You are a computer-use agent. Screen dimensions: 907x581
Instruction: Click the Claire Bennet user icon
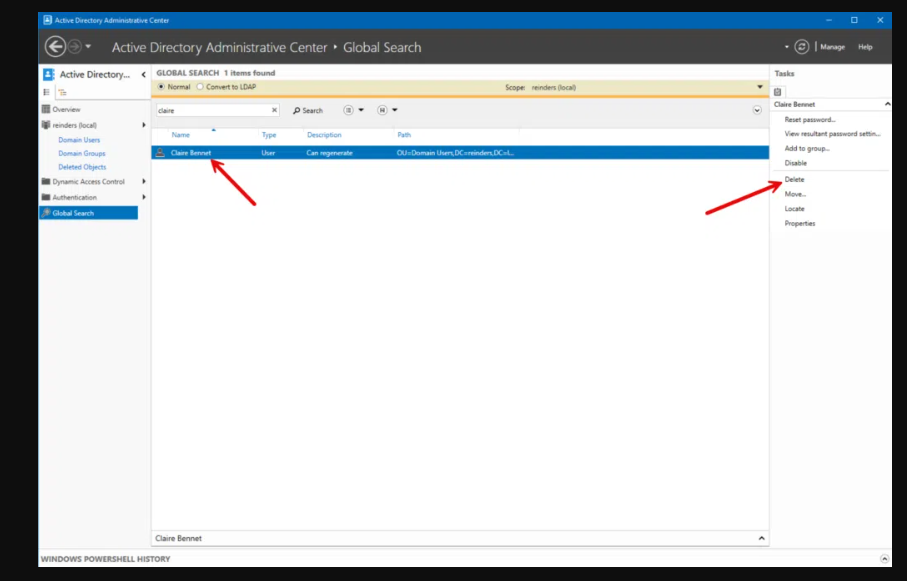(160, 153)
